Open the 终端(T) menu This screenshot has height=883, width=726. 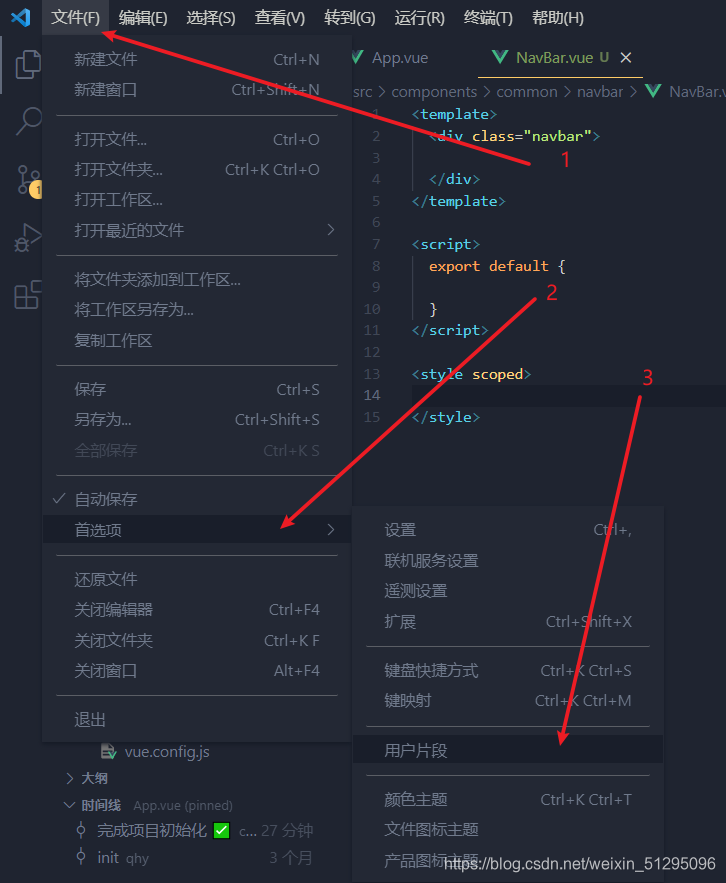tap(488, 18)
